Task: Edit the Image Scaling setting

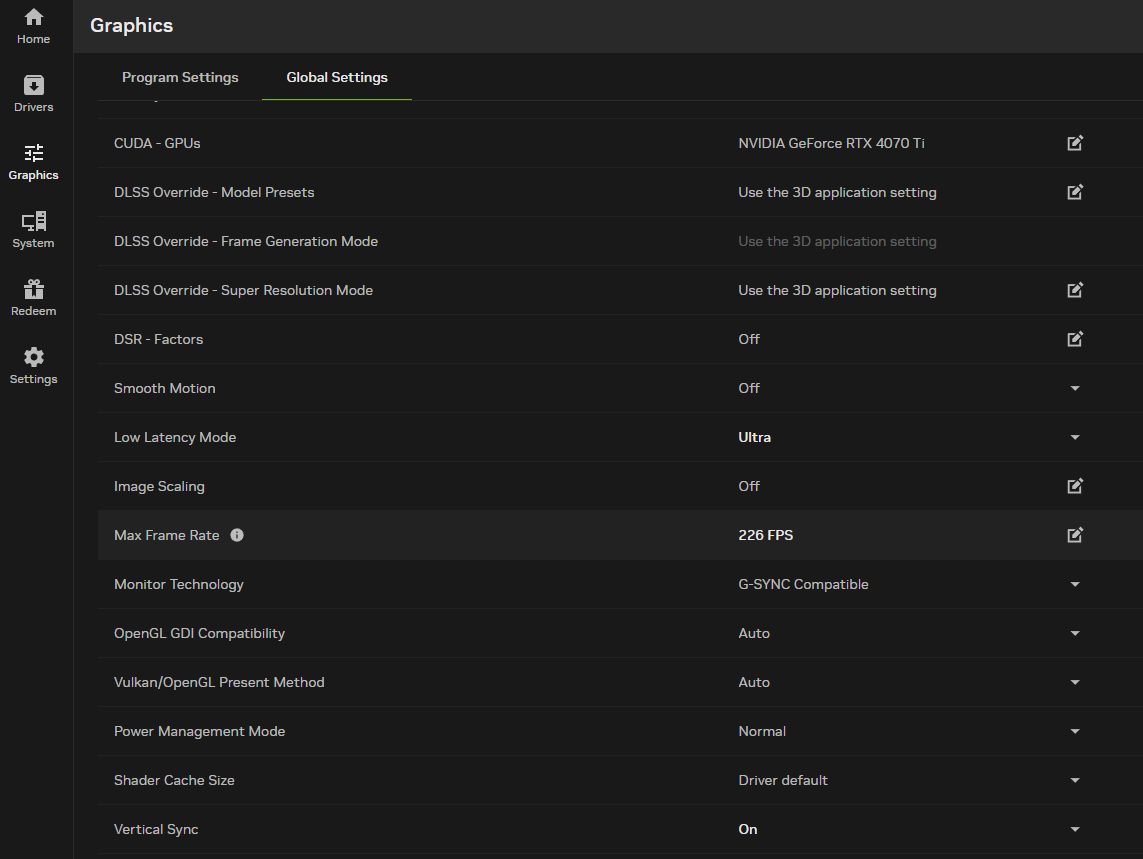Action: coord(1075,486)
